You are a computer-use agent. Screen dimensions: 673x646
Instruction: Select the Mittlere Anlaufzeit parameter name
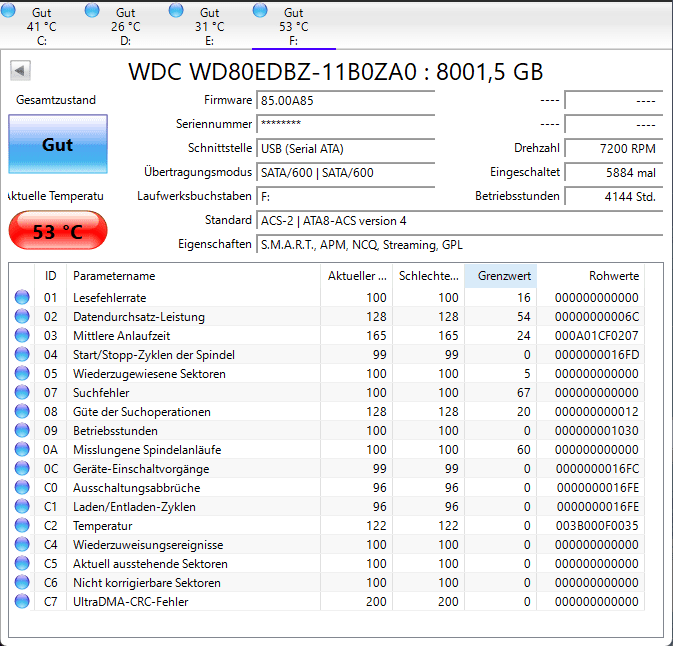(x=121, y=336)
